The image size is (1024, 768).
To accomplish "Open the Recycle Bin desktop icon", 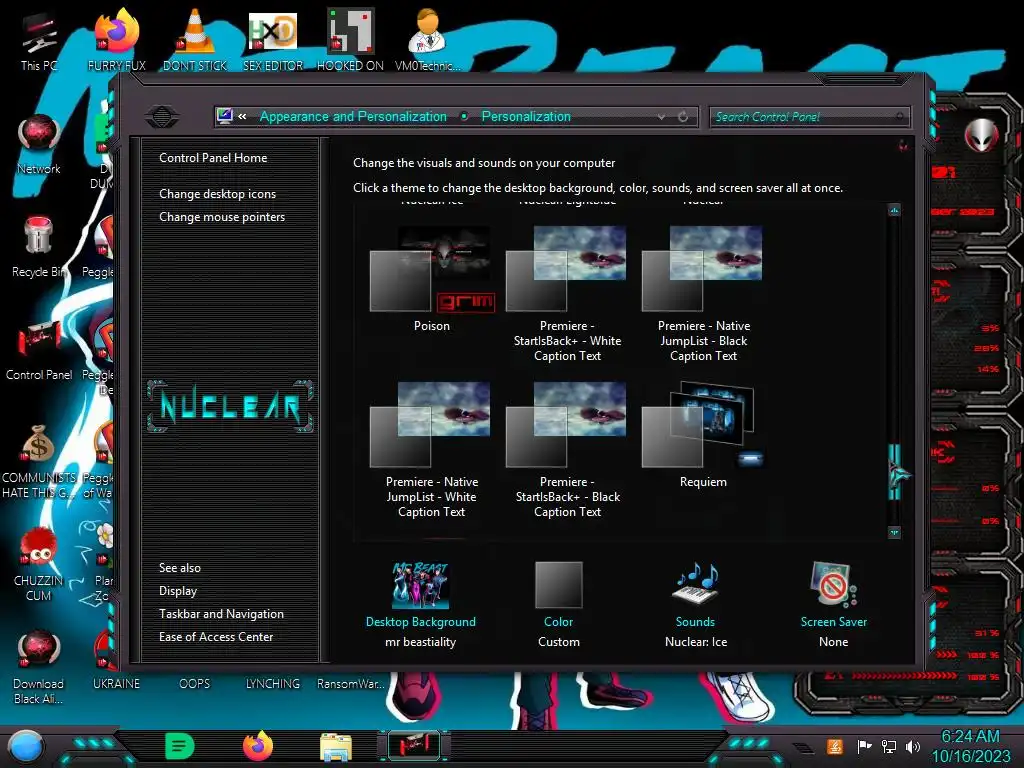I will pyautogui.click(x=39, y=247).
